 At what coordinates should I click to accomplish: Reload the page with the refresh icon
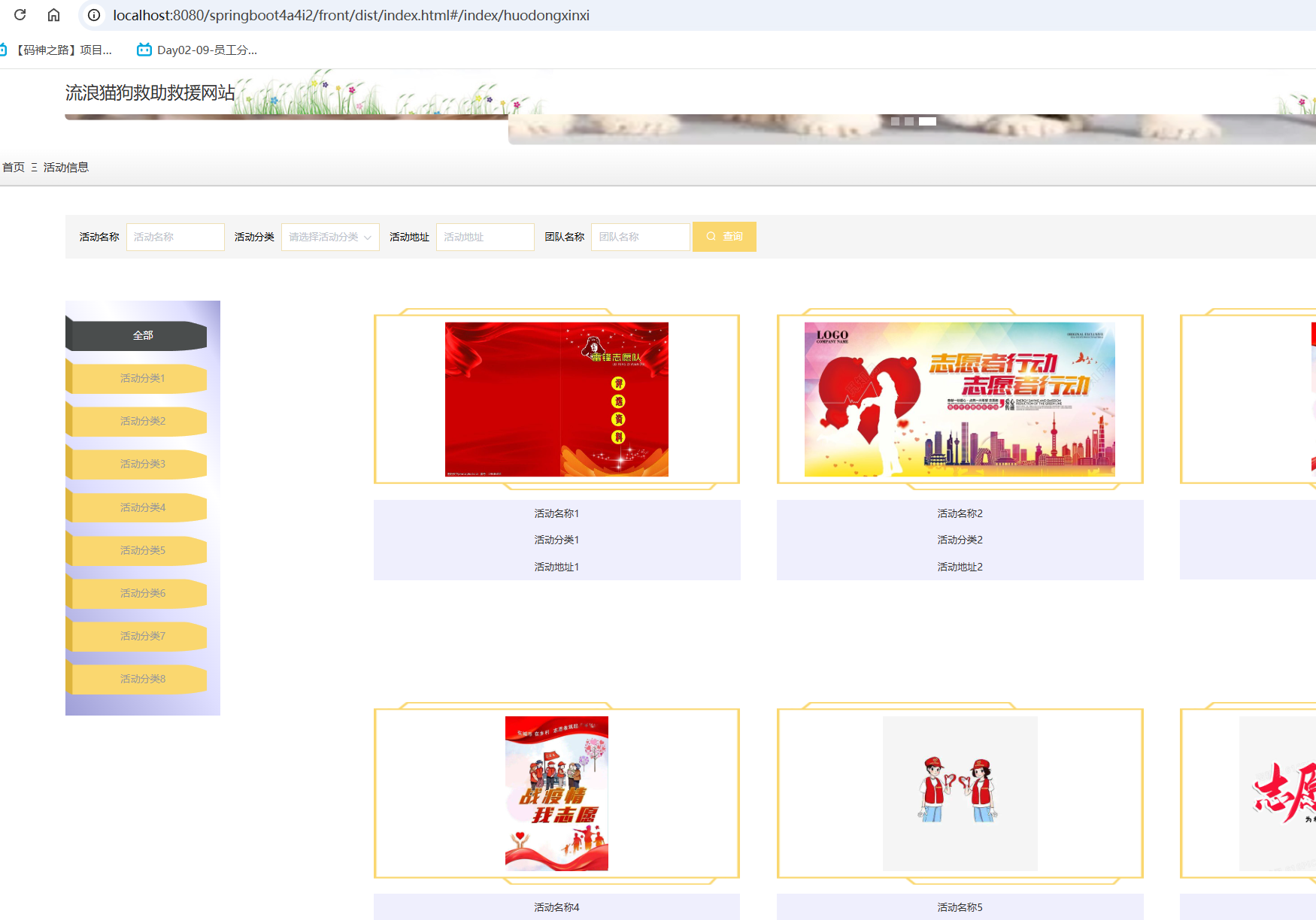(20, 15)
